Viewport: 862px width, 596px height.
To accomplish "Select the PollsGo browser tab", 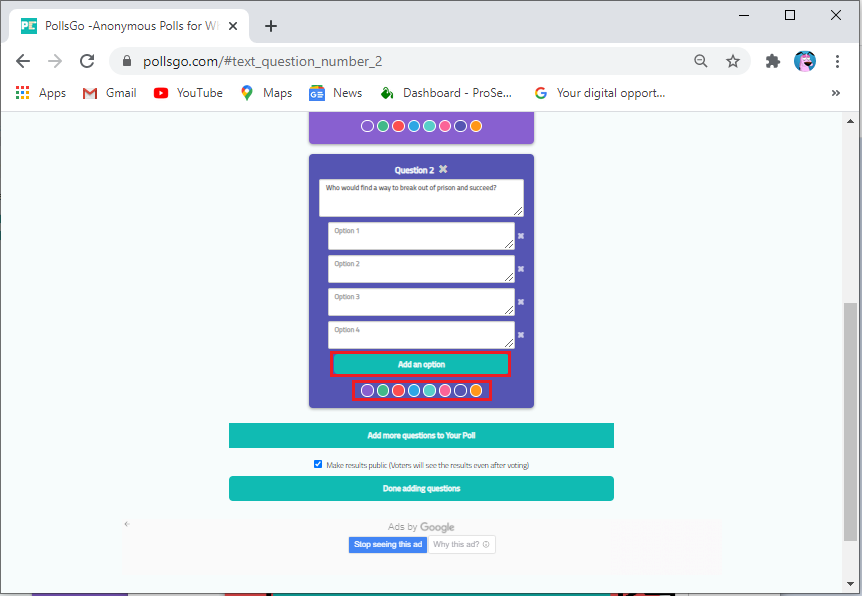I will 129,26.
